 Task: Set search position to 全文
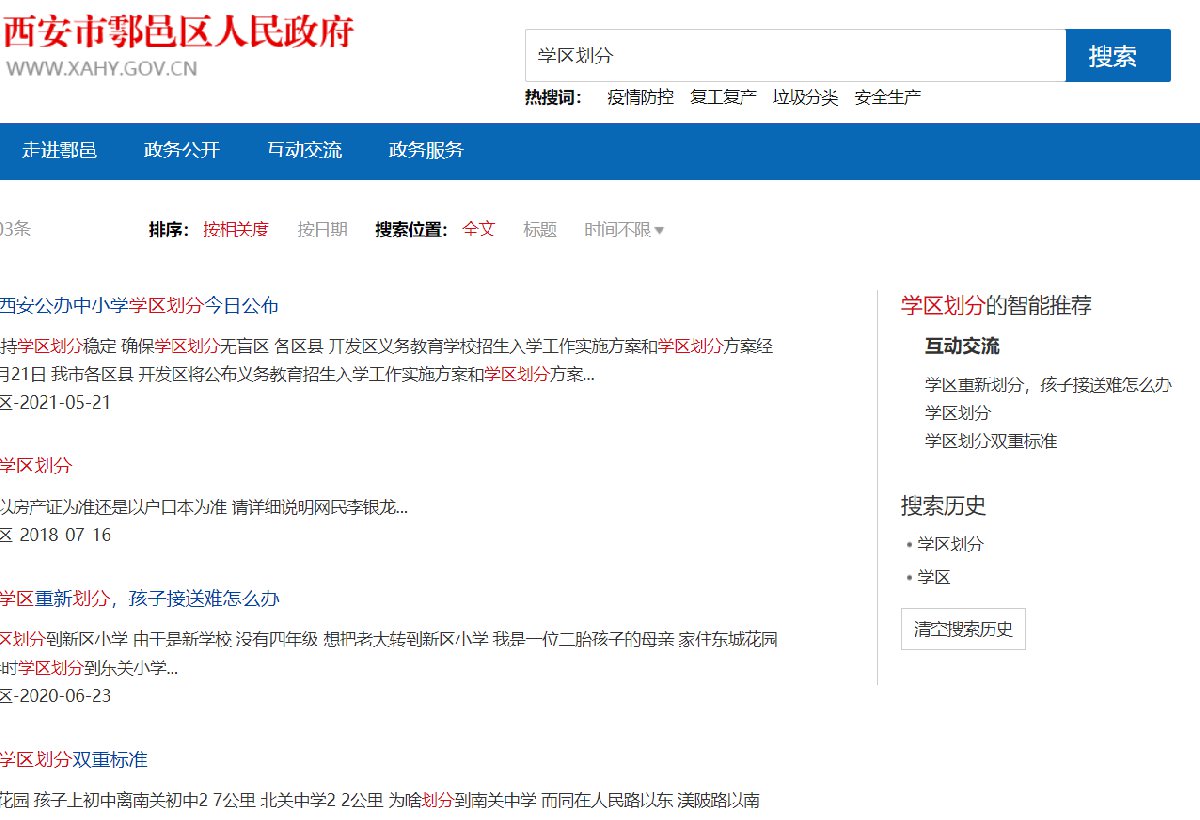pyautogui.click(x=478, y=229)
